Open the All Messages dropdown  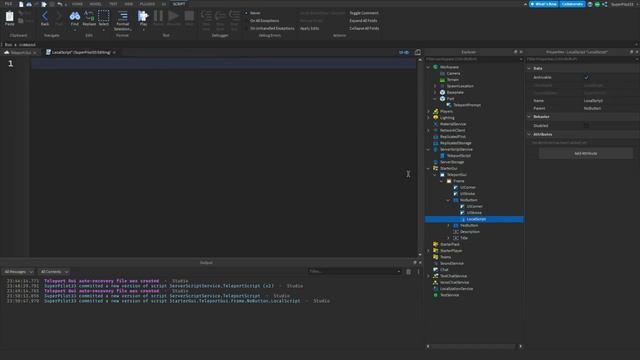point(18,272)
